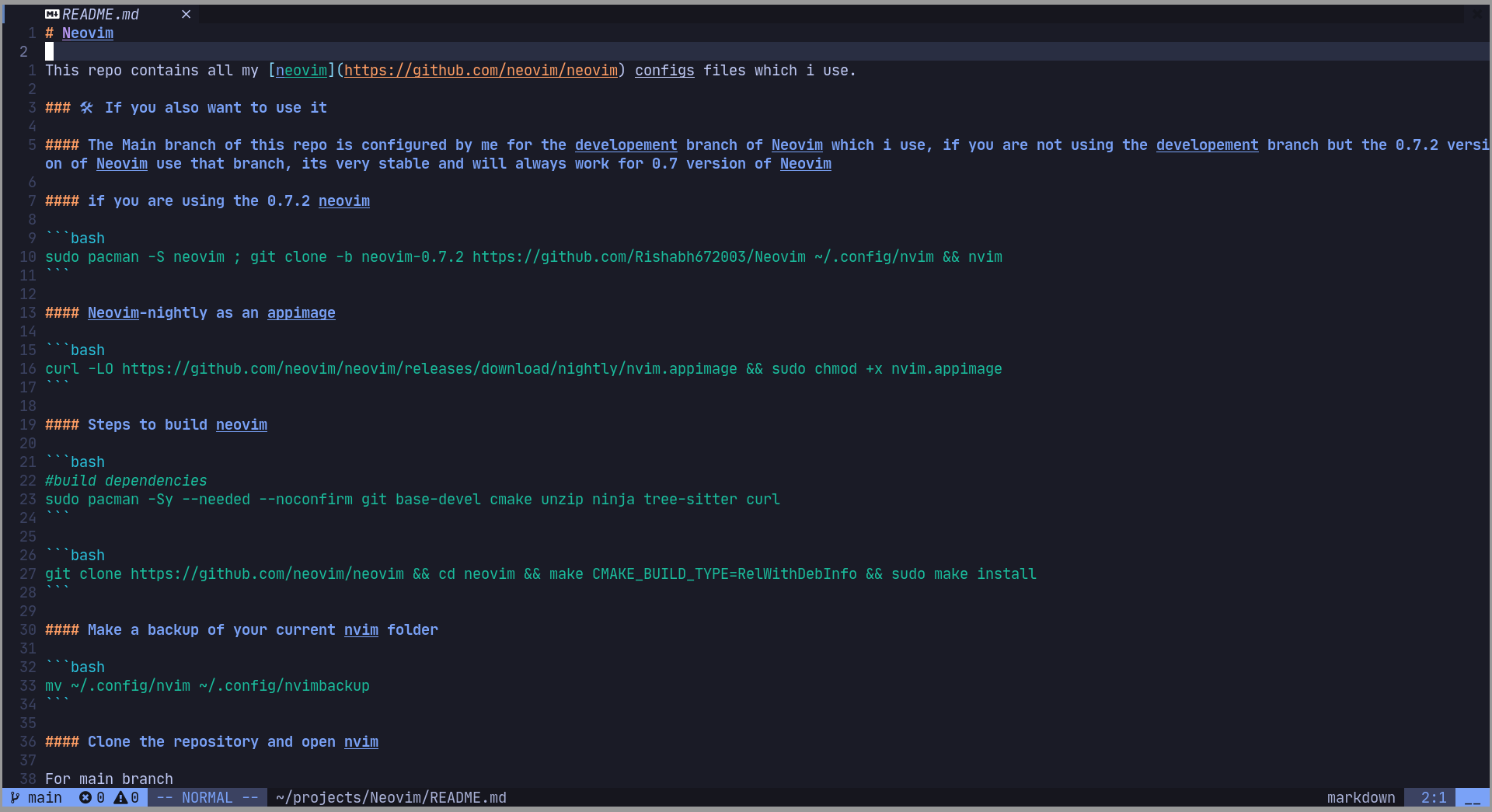The width and height of the screenshot is (1492, 812).
Task: Click the markdown filetype indicator in the statusline
Action: point(1361,797)
